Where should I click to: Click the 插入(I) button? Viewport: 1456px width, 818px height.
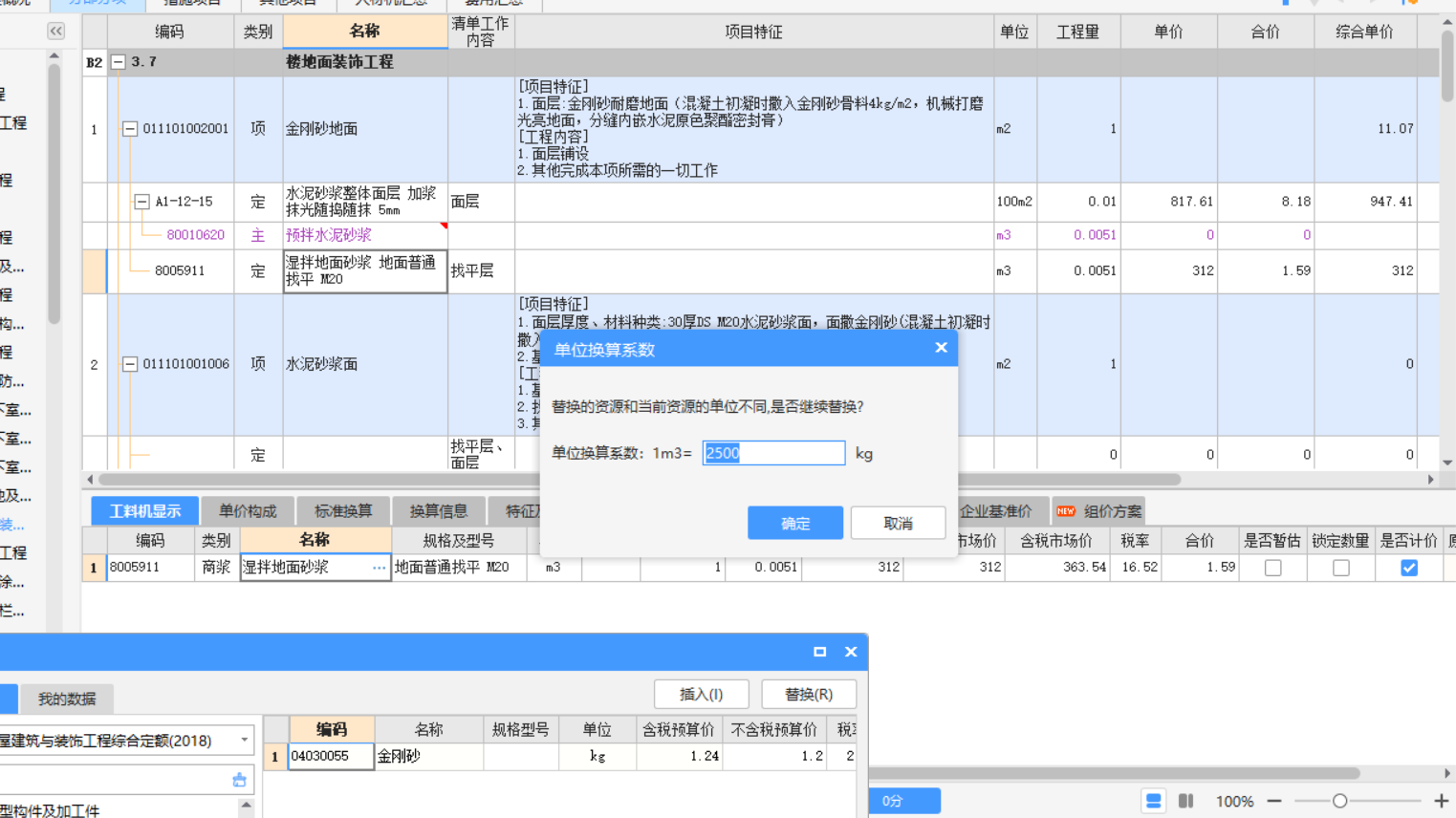coord(701,694)
